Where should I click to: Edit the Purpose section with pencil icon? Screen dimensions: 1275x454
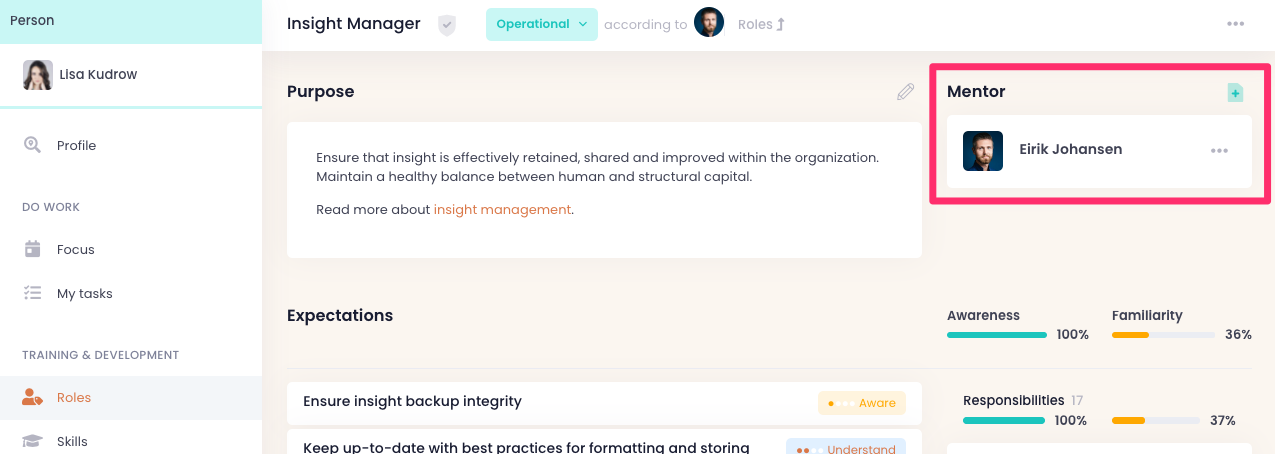pyautogui.click(x=905, y=92)
